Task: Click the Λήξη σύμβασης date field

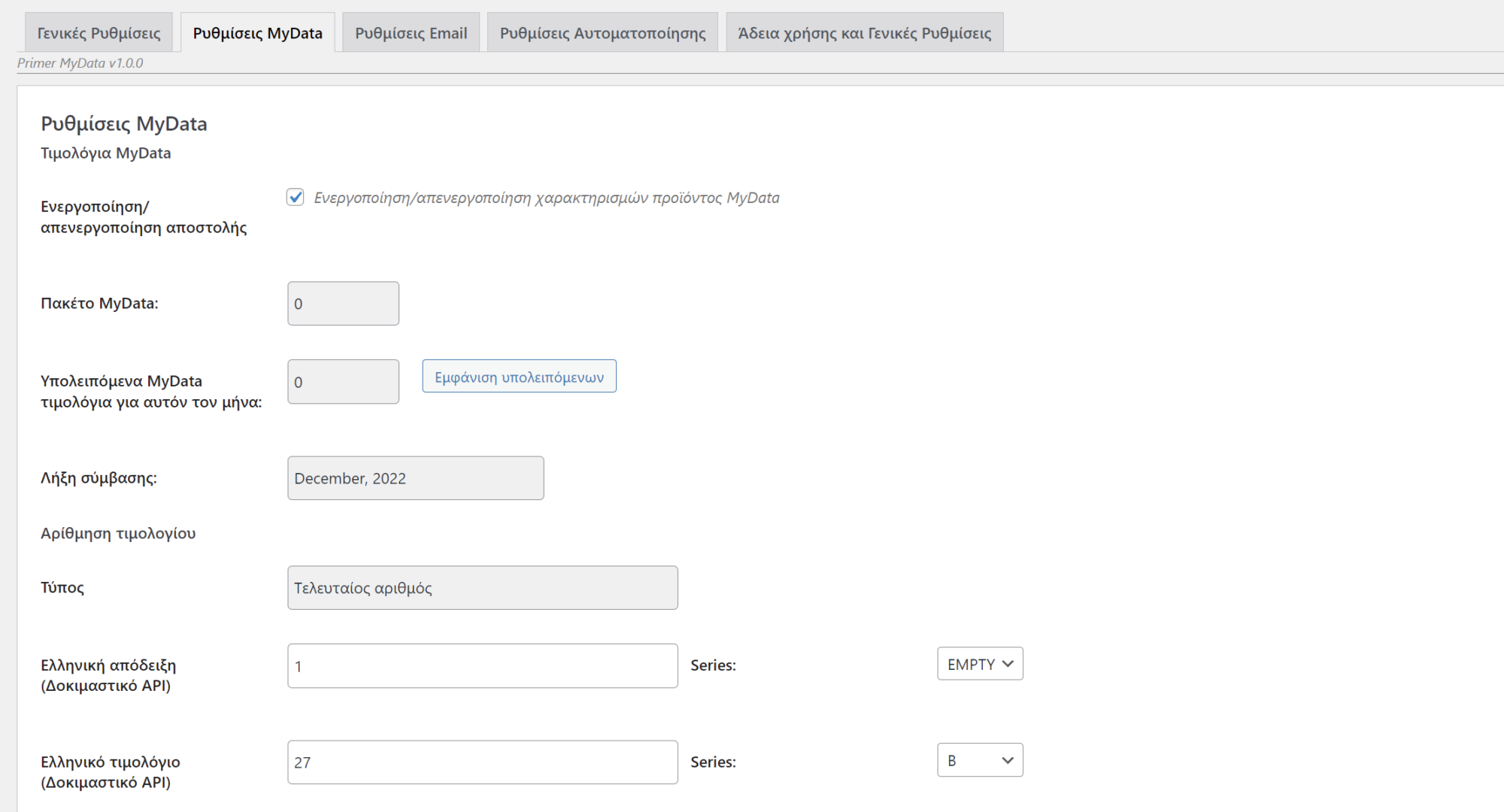Action: [x=414, y=477]
